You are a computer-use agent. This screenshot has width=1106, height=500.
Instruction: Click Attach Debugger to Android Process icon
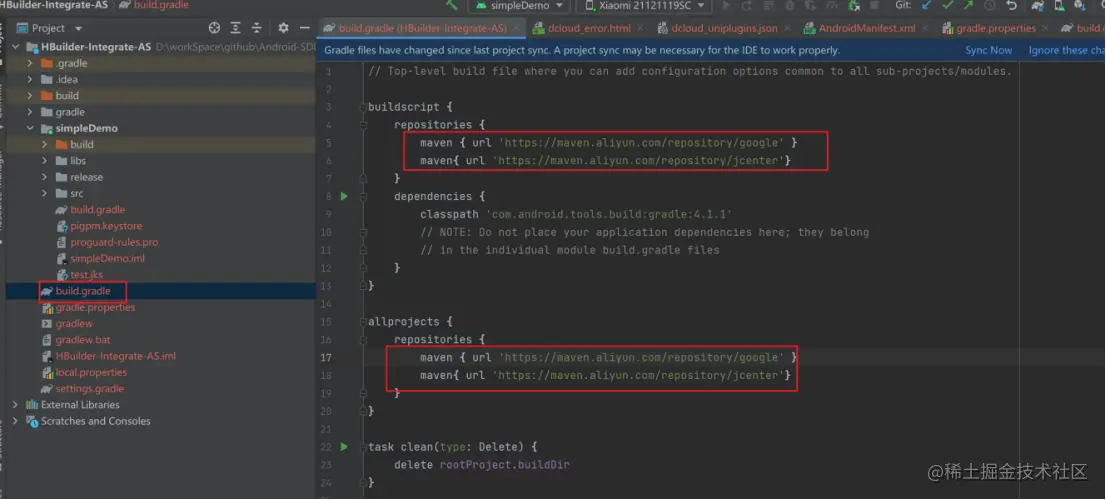(853, 5)
